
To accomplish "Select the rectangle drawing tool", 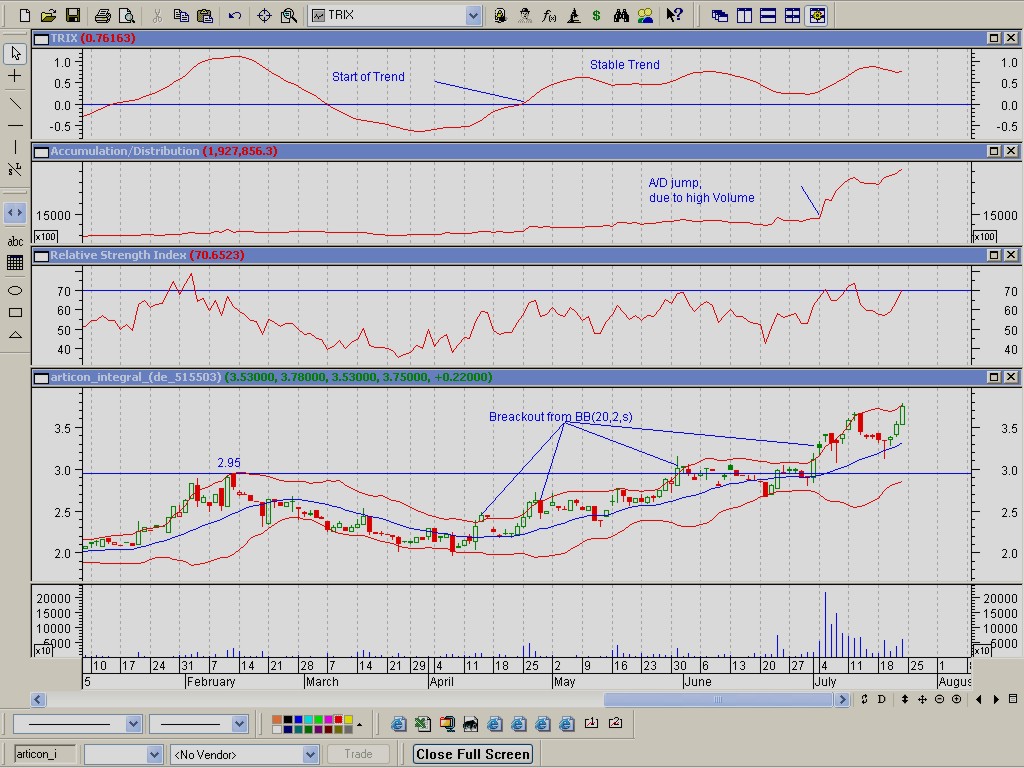I will (x=15, y=312).
